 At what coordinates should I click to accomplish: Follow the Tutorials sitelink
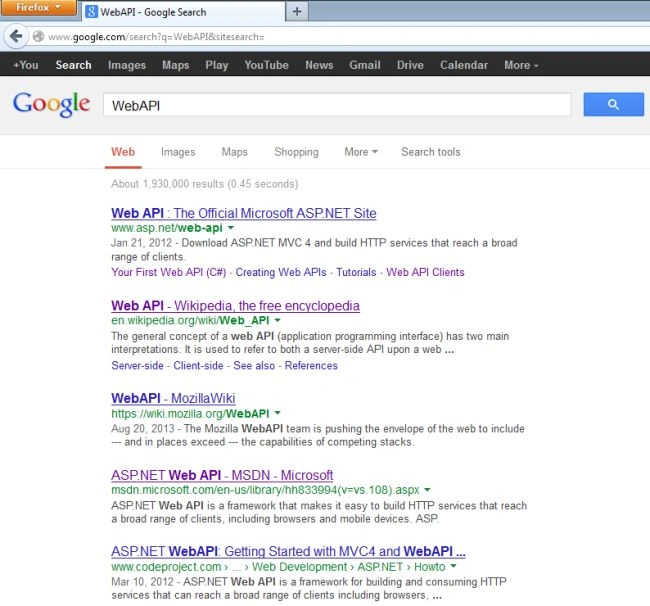pos(356,272)
